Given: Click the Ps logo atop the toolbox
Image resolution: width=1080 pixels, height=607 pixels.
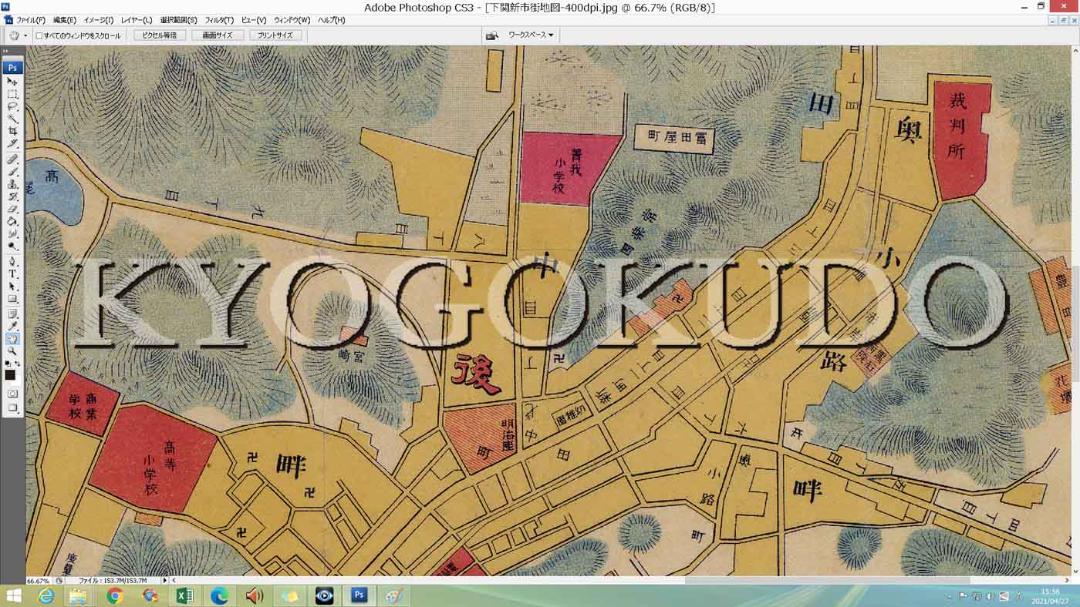Looking at the screenshot, I should [12, 68].
